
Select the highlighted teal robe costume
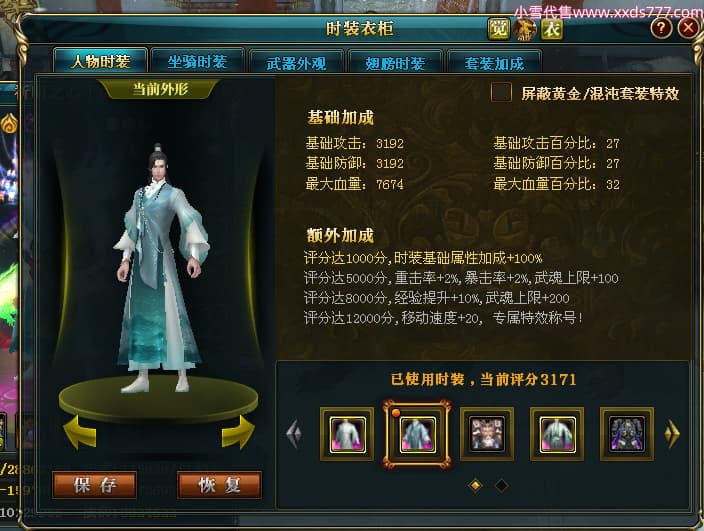[x=417, y=434]
